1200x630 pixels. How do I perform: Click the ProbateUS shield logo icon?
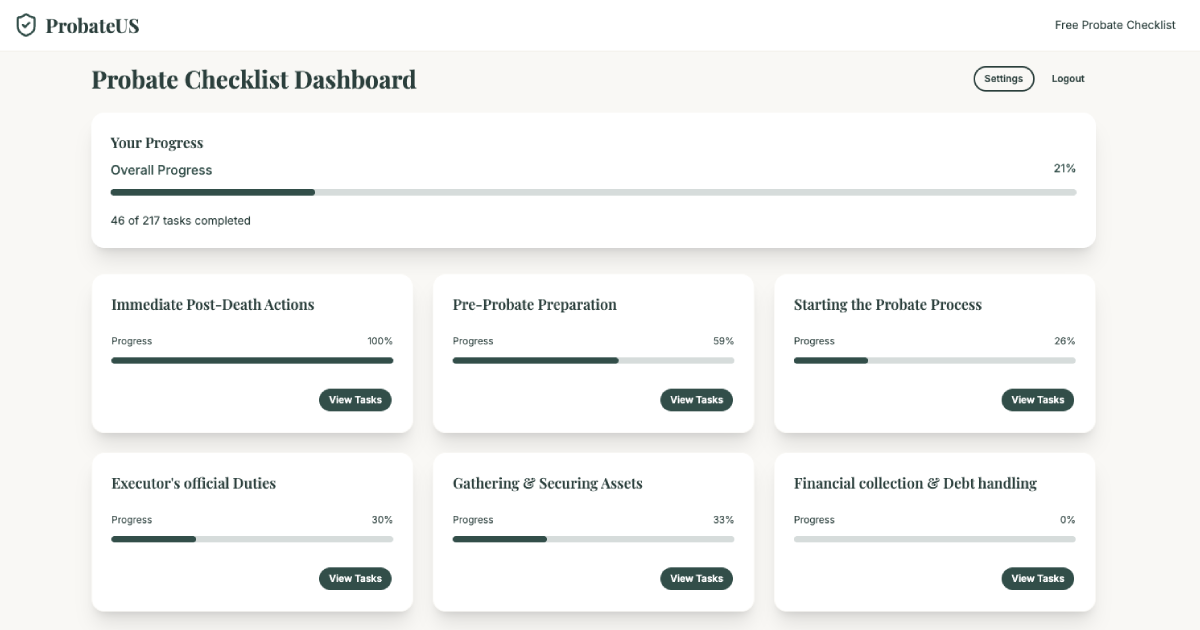pyautogui.click(x=26, y=25)
